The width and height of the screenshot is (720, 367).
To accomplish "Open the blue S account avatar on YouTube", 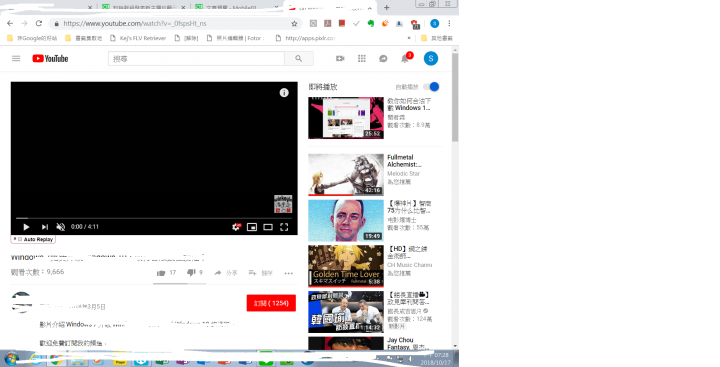I will click(x=431, y=58).
